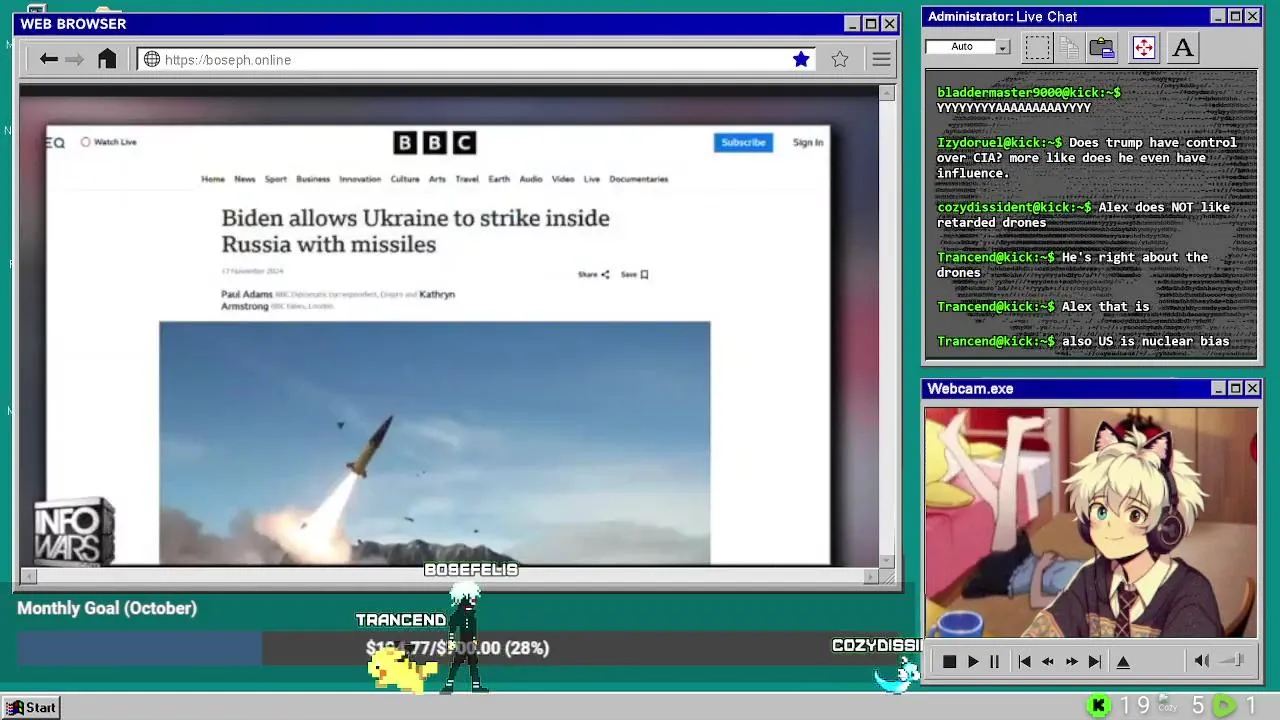Viewport: 1280px width, 720px height.
Task: Open the BBC Documentaries nav item
Action: pyautogui.click(x=639, y=179)
